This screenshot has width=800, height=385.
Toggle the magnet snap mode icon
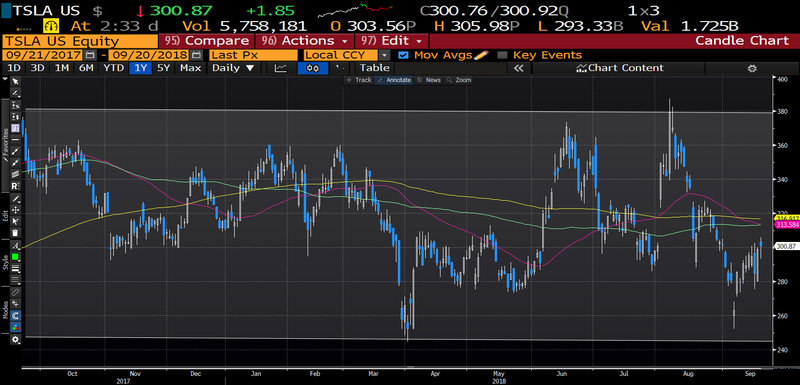[x=15, y=316]
